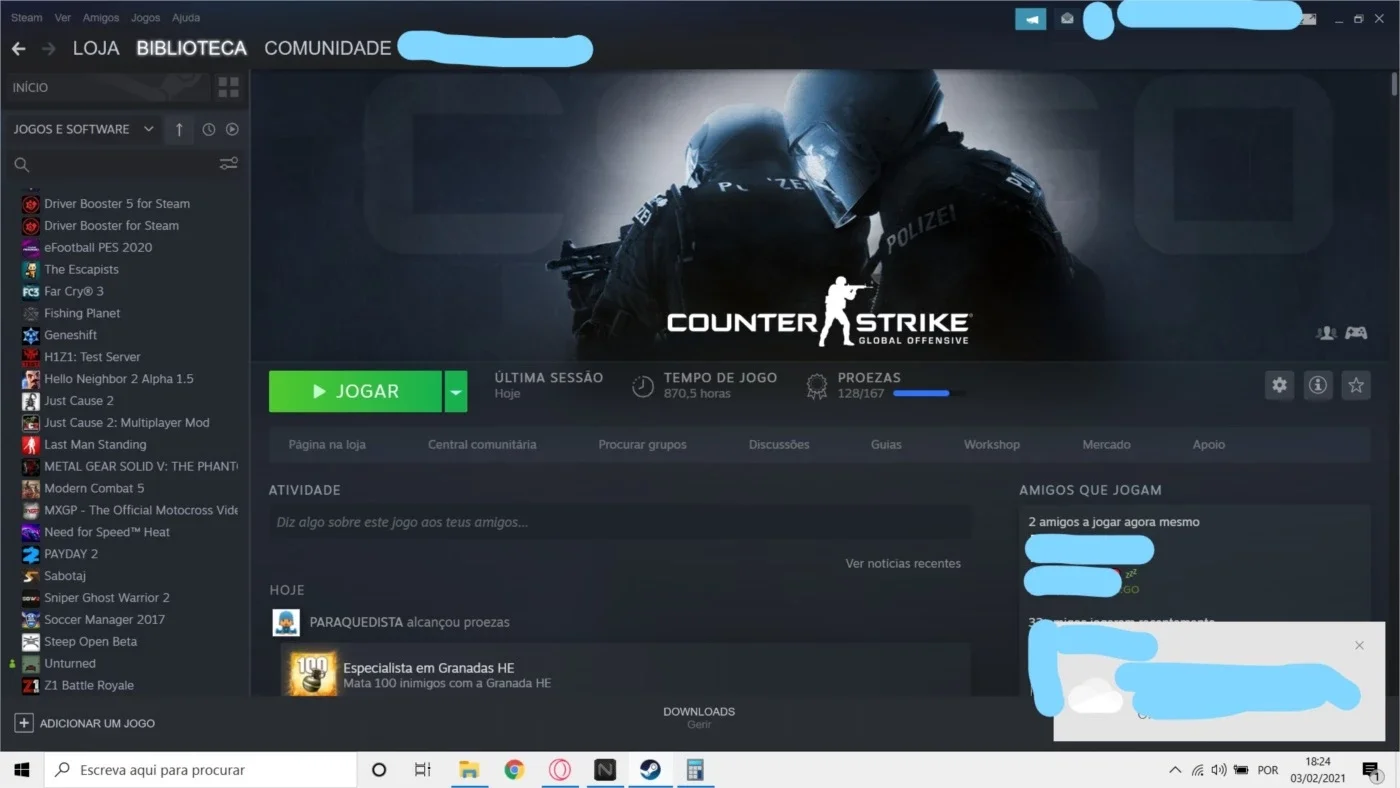Open the Windows notification center icon
This screenshot has height=788, width=1400.
tap(1371, 770)
